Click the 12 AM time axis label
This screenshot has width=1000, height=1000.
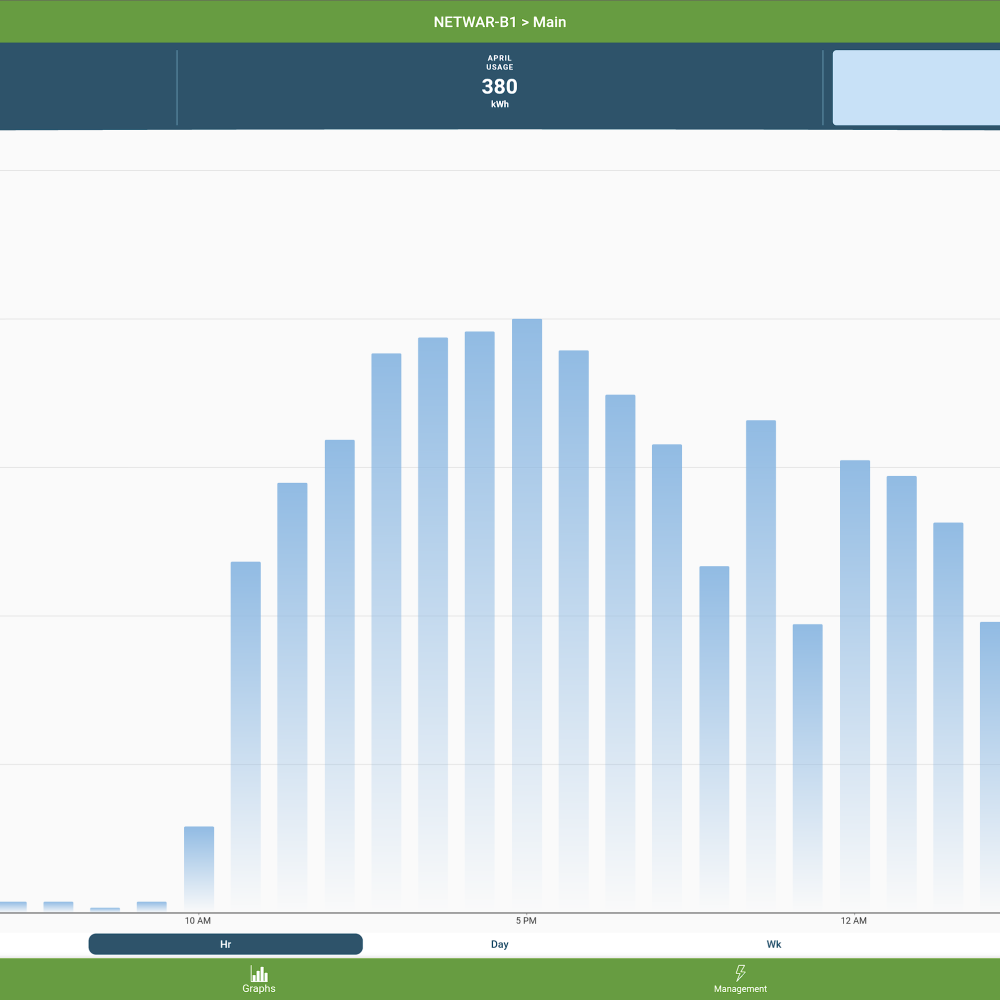tap(853, 920)
